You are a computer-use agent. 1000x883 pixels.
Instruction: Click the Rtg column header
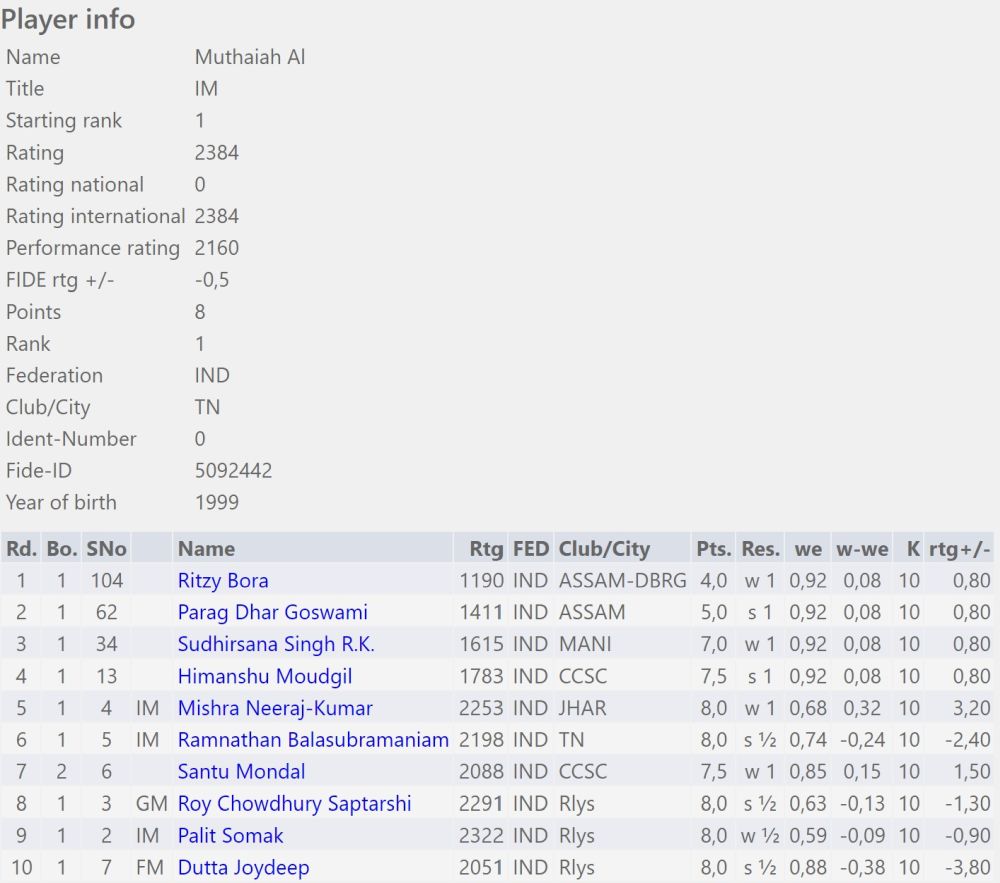[486, 548]
